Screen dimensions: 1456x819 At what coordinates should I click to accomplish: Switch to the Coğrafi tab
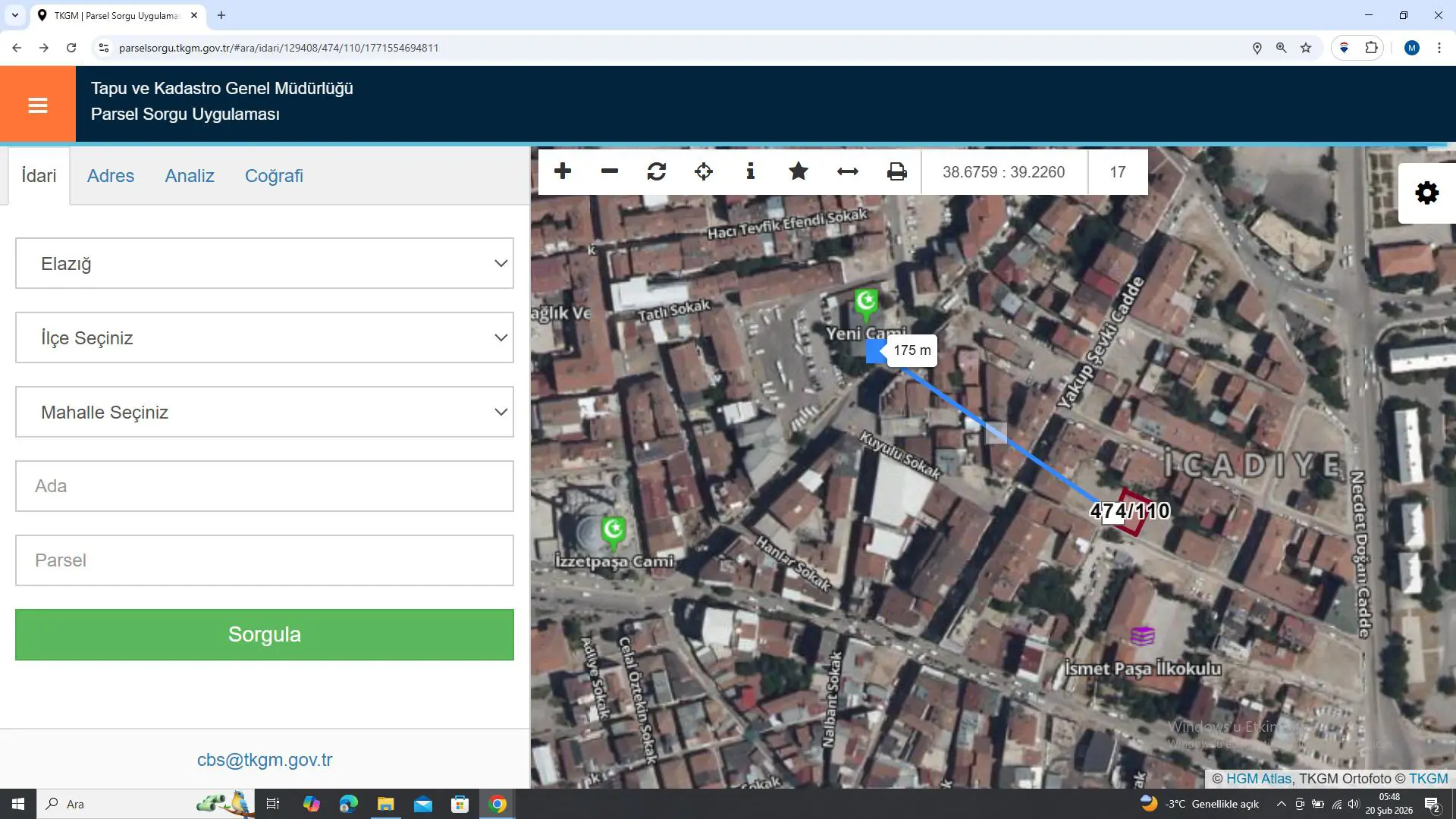274,175
